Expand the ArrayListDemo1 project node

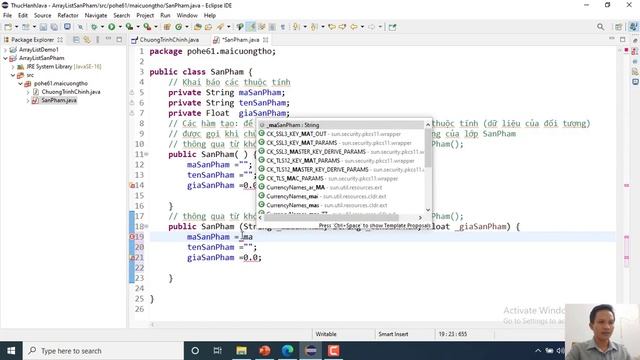pyautogui.click(x=5, y=50)
